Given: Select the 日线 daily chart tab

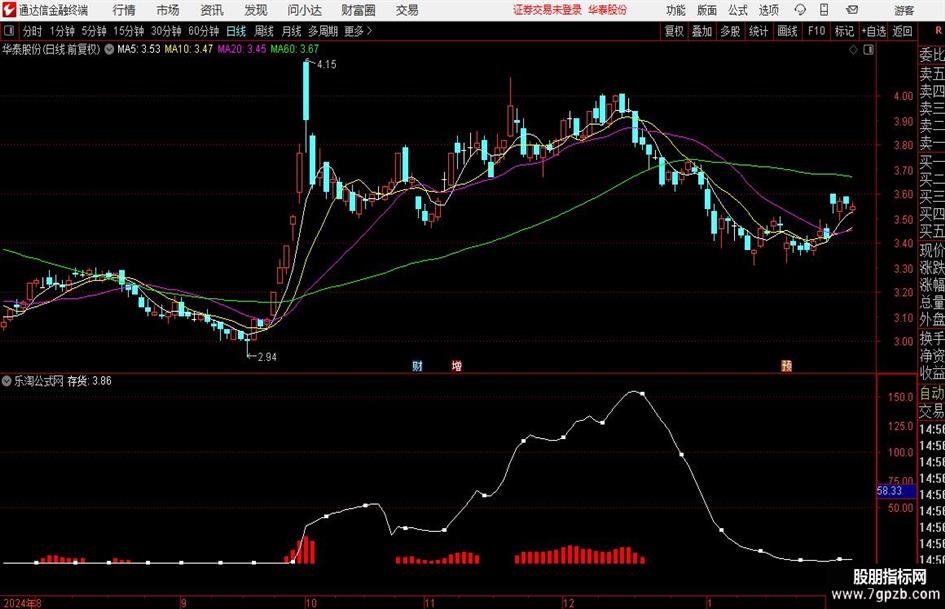Looking at the screenshot, I should click(236, 31).
